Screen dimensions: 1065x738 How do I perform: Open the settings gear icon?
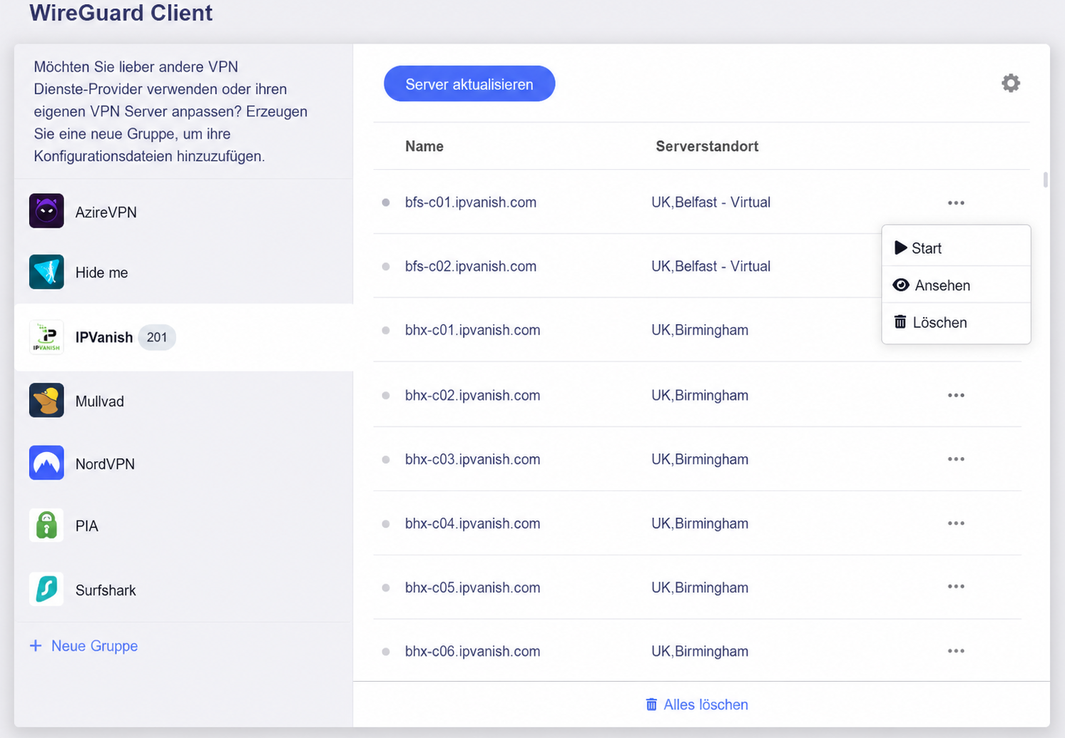[x=1011, y=84]
